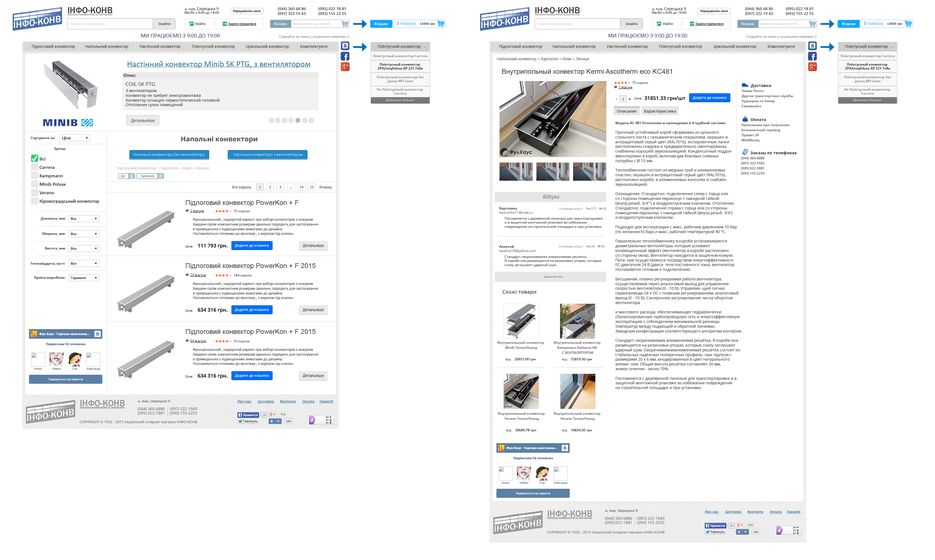Open the blue cart icon in right page header
Viewport: 935px width, 560px height.
(x=908, y=24)
